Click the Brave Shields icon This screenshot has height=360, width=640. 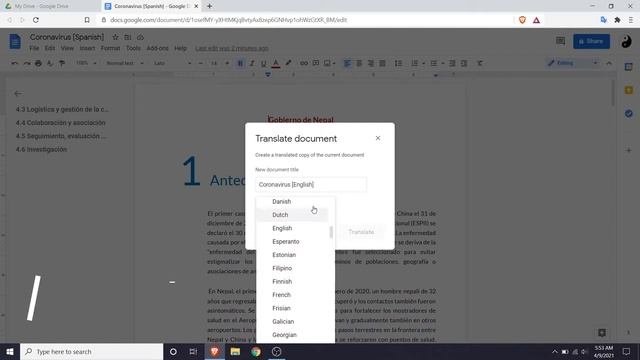[522, 20]
